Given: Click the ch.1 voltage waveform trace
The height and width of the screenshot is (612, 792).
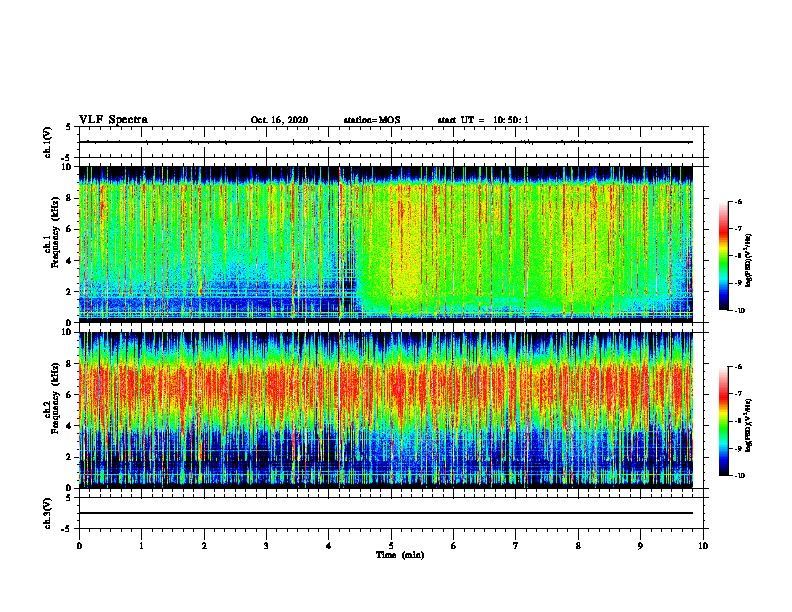Looking at the screenshot, I should pyautogui.click(x=386, y=142).
